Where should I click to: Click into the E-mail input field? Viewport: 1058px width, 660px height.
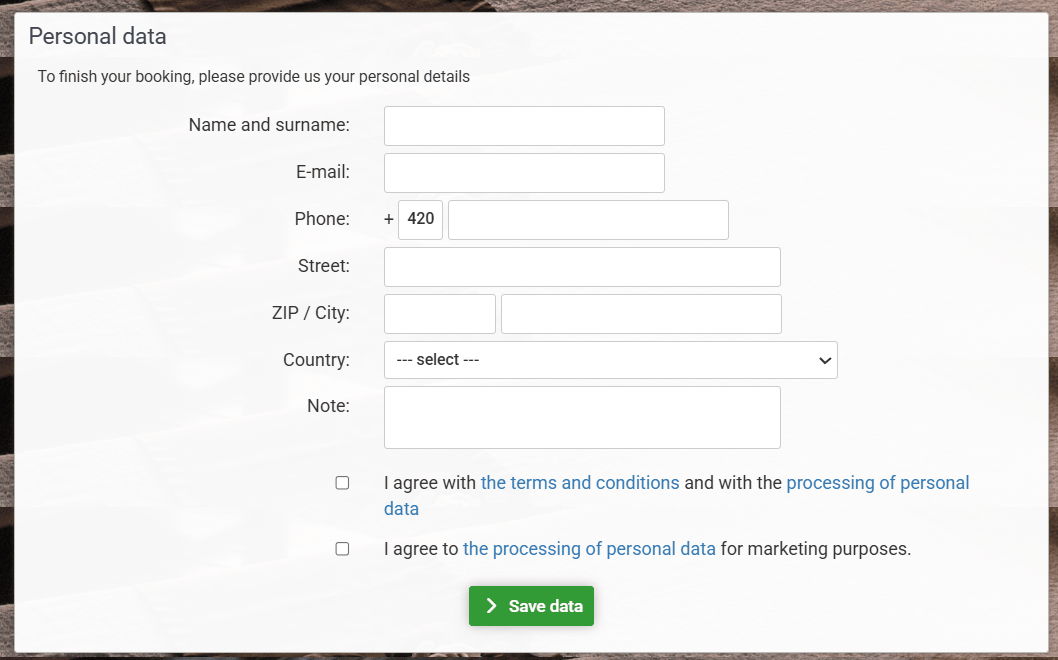524,173
